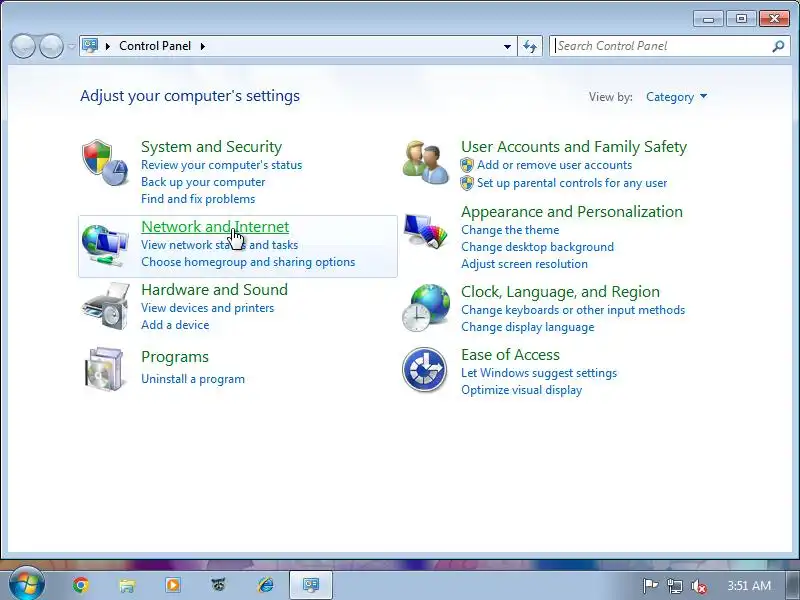Screen dimensions: 800x600
Task: Go back with the Back arrow button
Action: tap(23, 46)
